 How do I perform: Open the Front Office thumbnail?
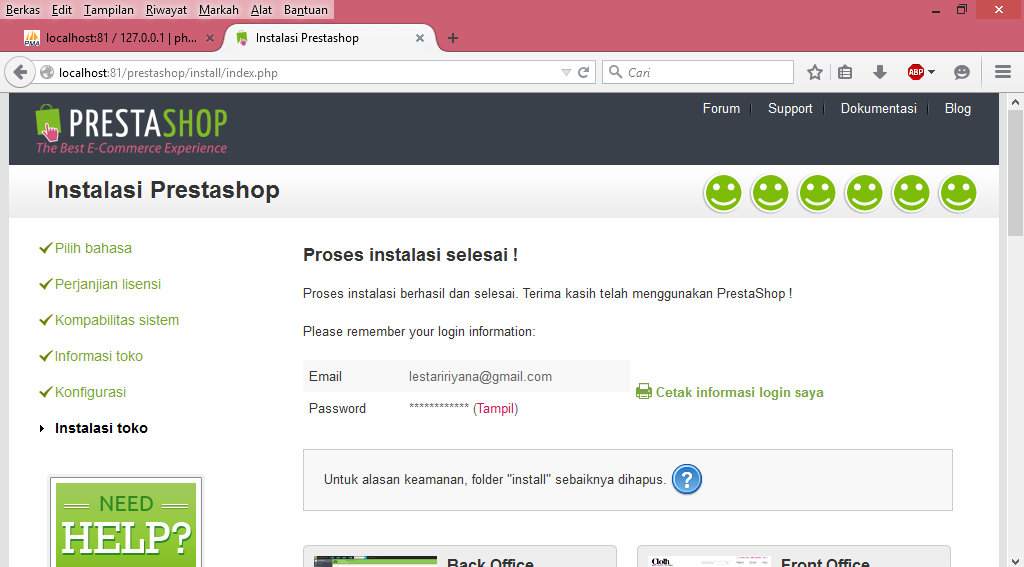pos(709,562)
